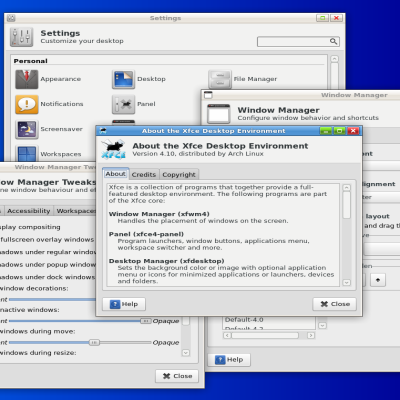The image size is (400, 400).
Task: Click 'display compositing' option text
Action: 30,227
